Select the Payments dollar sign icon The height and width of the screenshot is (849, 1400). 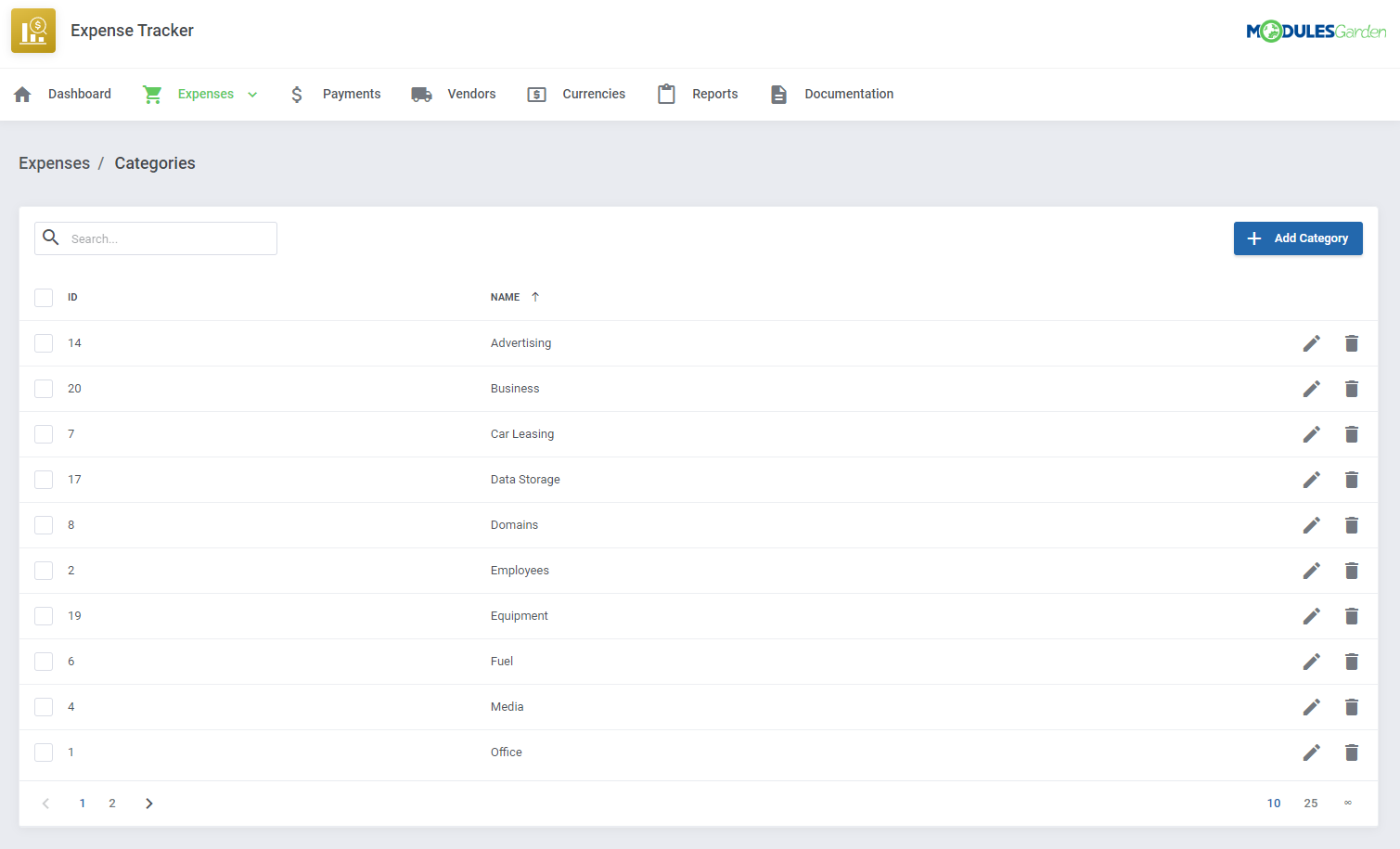(296, 94)
